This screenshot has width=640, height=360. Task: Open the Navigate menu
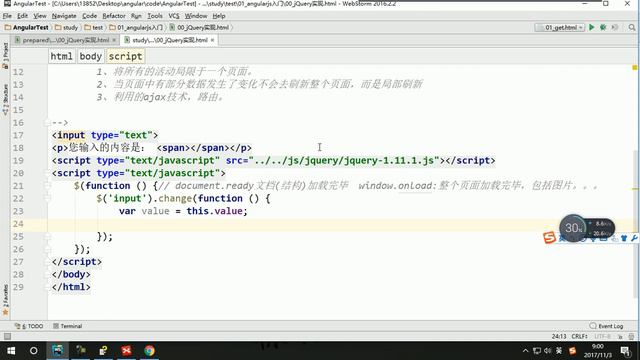coord(64,16)
